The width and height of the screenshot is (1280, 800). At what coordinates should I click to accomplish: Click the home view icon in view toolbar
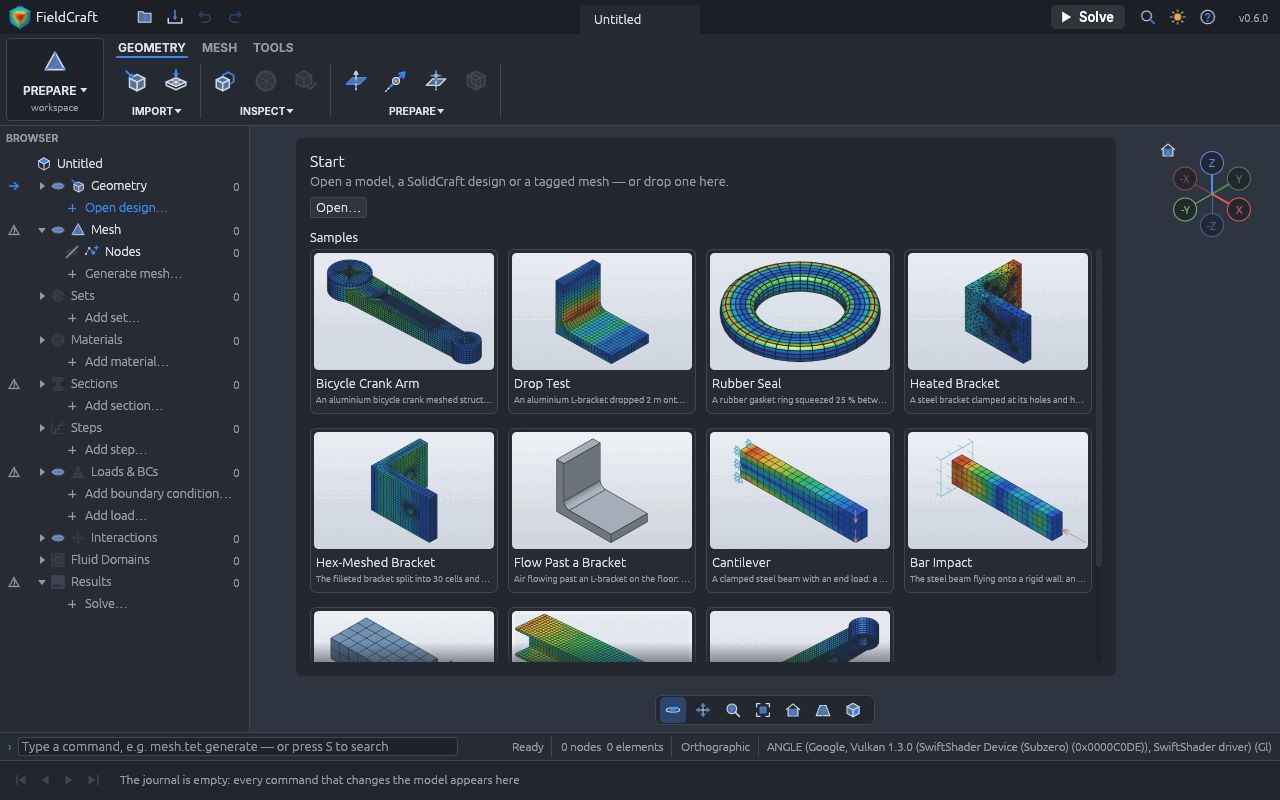pos(793,710)
